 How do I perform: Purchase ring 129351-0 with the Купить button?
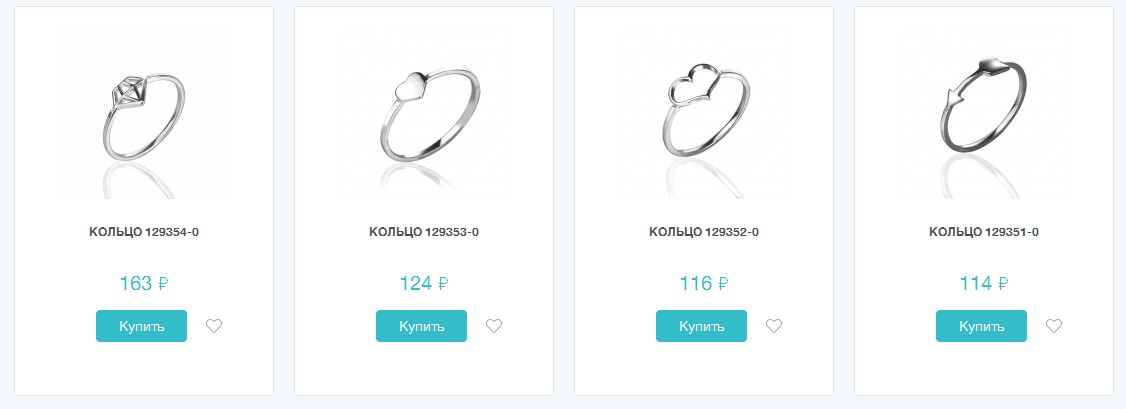981,326
